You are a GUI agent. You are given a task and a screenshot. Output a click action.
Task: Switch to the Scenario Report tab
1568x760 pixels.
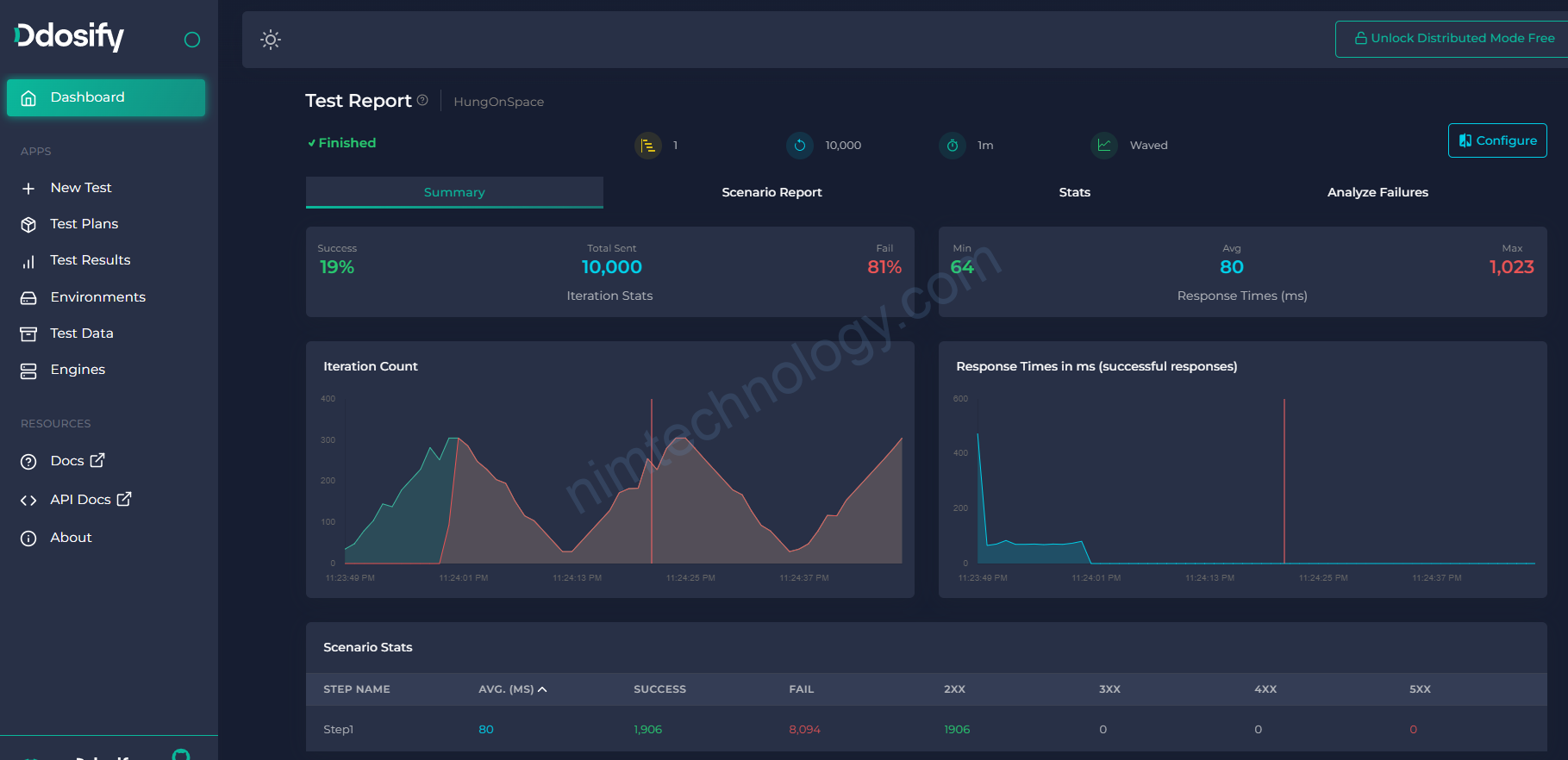click(x=772, y=192)
